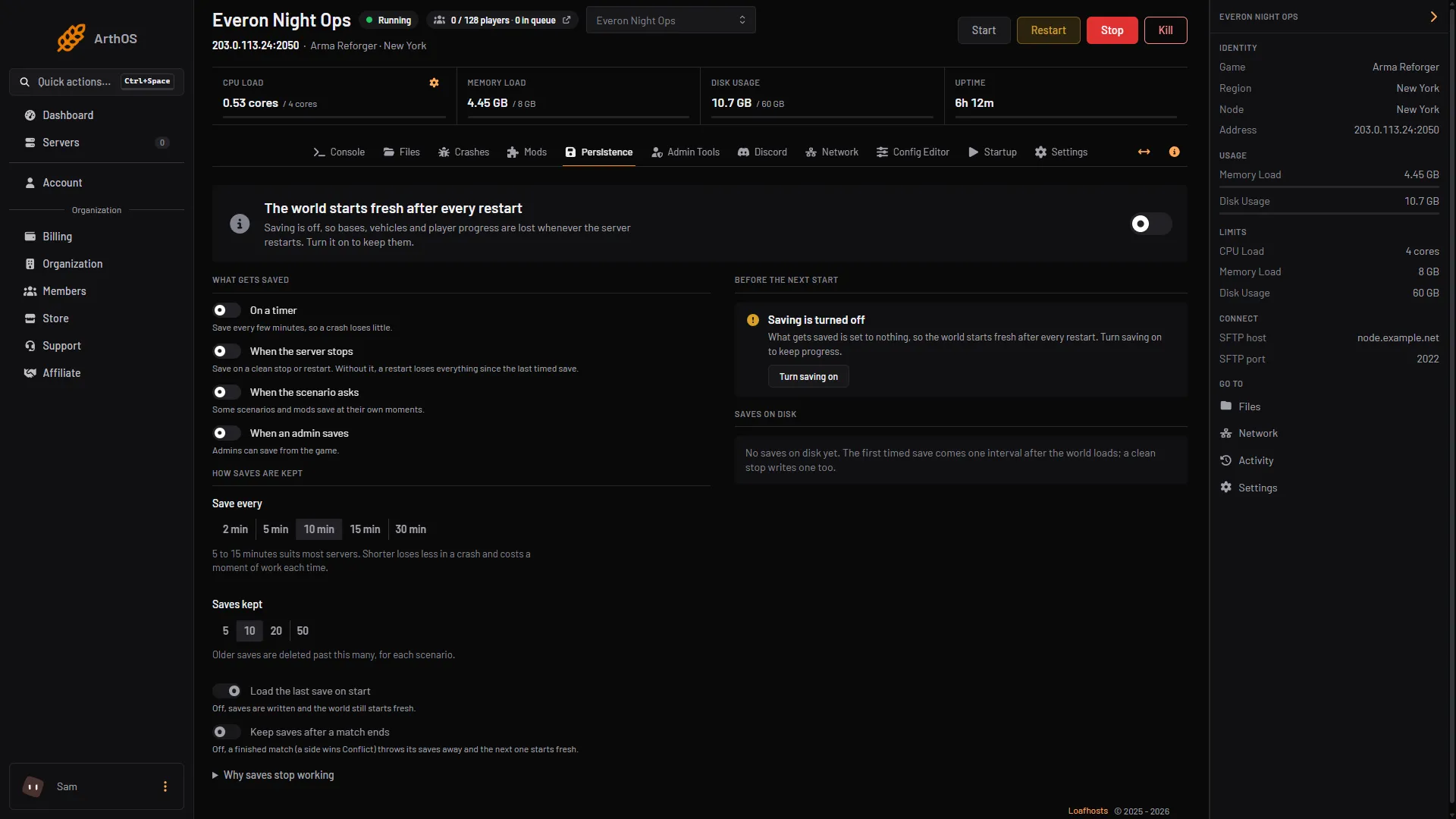Open the Admin Tools tab
The width and height of the screenshot is (1456, 819).
[685, 152]
